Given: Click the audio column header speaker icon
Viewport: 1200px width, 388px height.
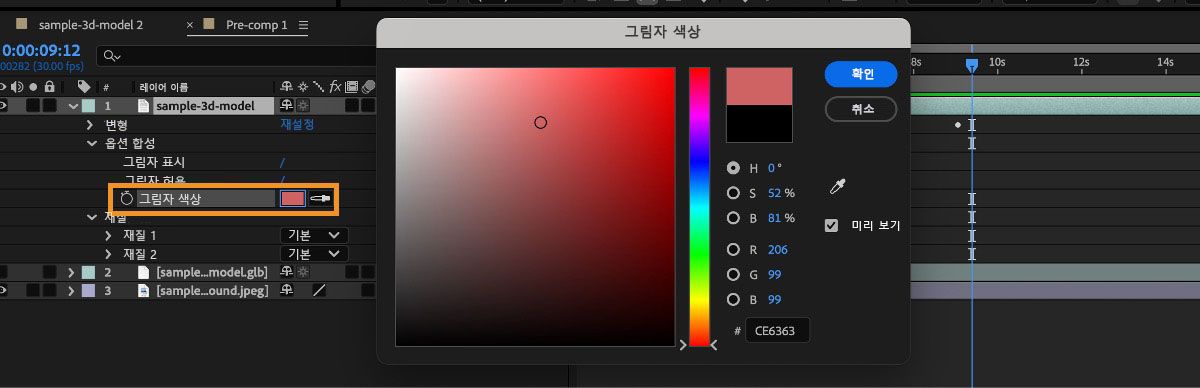Looking at the screenshot, I should (x=18, y=87).
